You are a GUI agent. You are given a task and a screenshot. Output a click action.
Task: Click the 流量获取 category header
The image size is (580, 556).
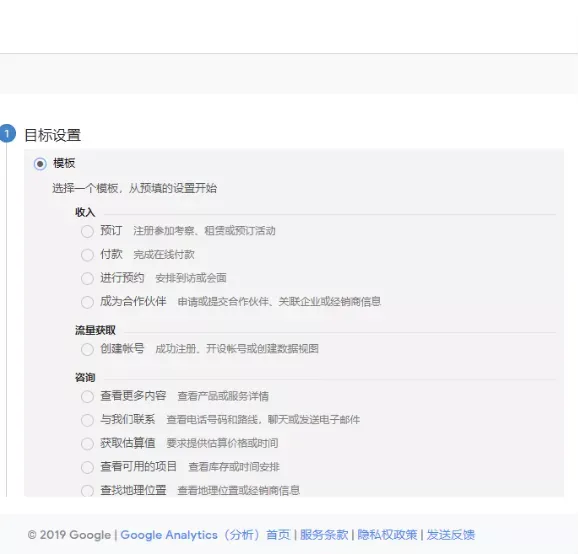click(x=95, y=330)
